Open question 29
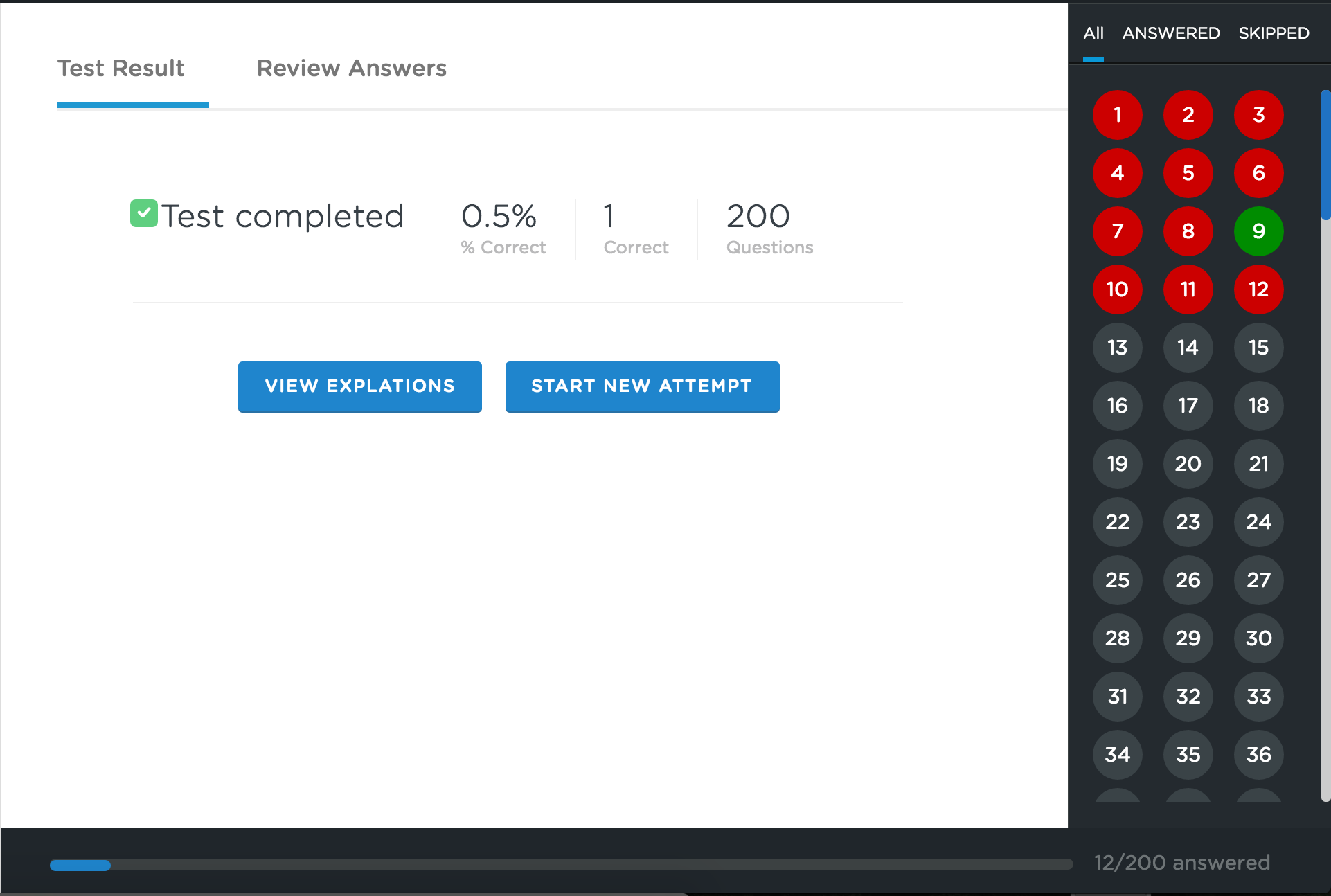Image resolution: width=1331 pixels, height=896 pixels. click(x=1188, y=638)
